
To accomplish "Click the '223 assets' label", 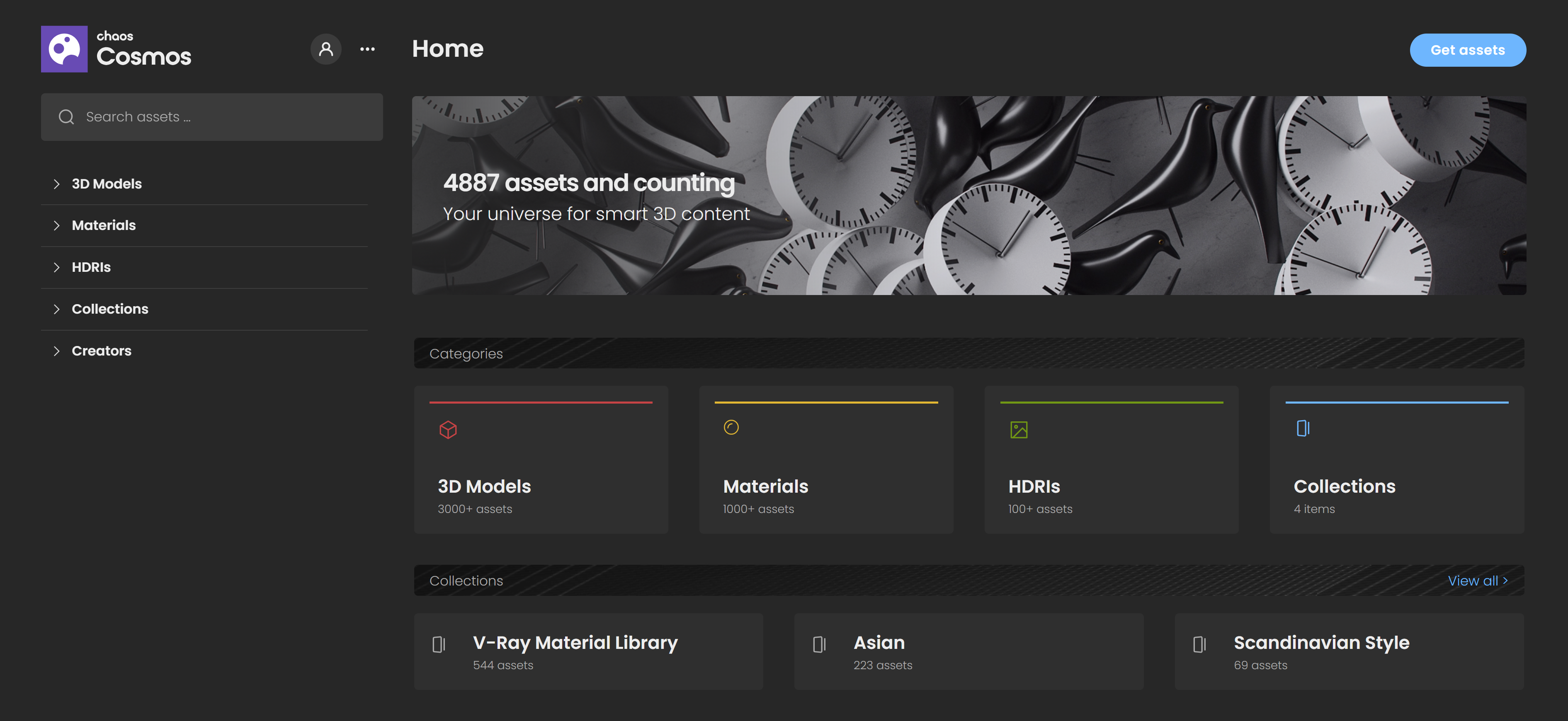I will tap(883, 665).
